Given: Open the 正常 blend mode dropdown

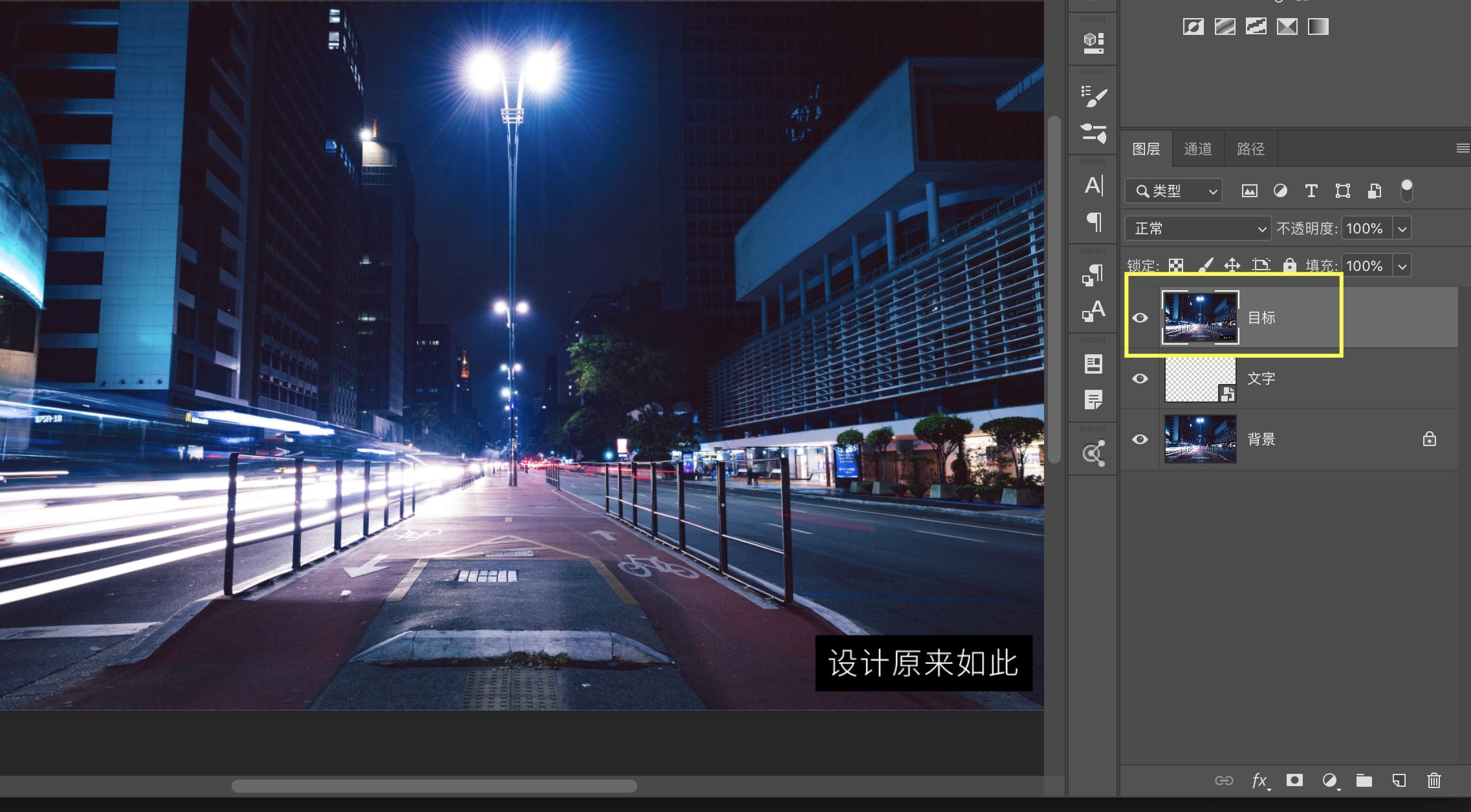Looking at the screenshot, I should point(1198,228).
